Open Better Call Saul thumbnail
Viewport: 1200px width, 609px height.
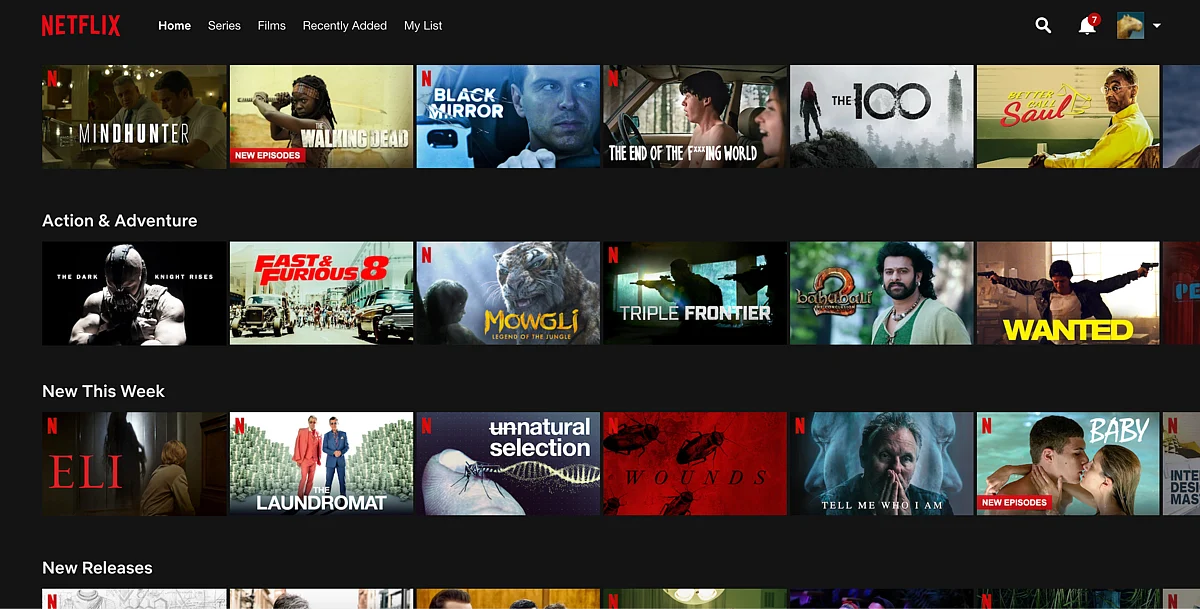(1068, 117)
